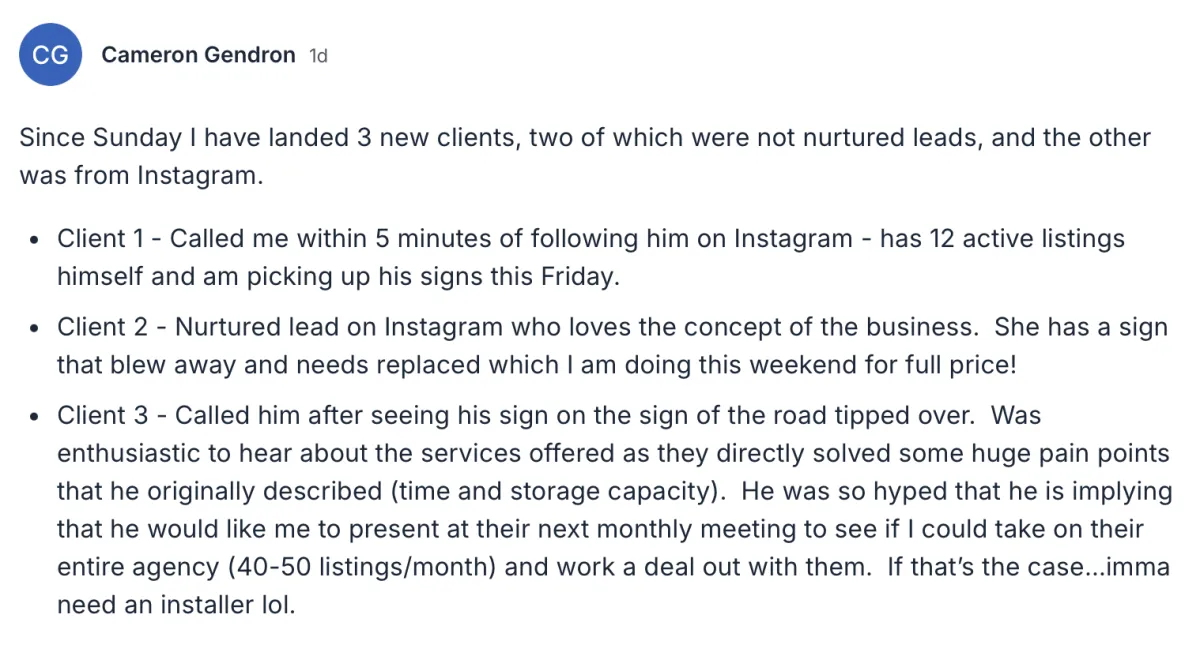Click the text 'need an installer lol.'

point(176,605)
